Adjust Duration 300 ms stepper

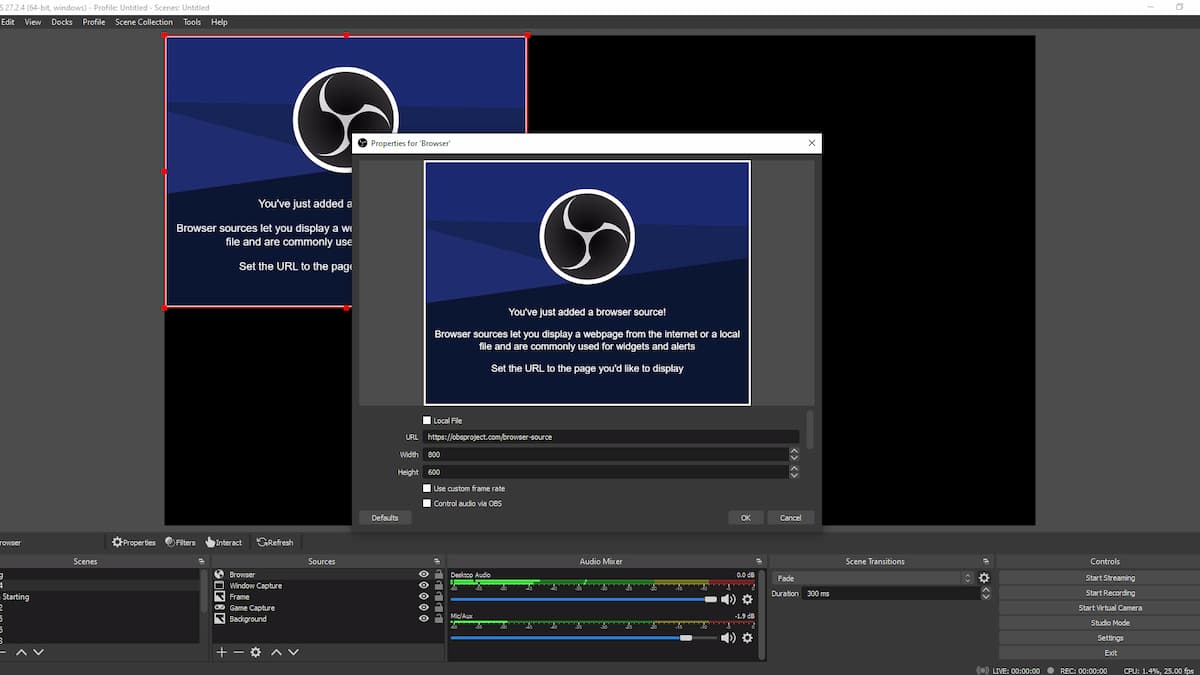click(x=986, y=593)
